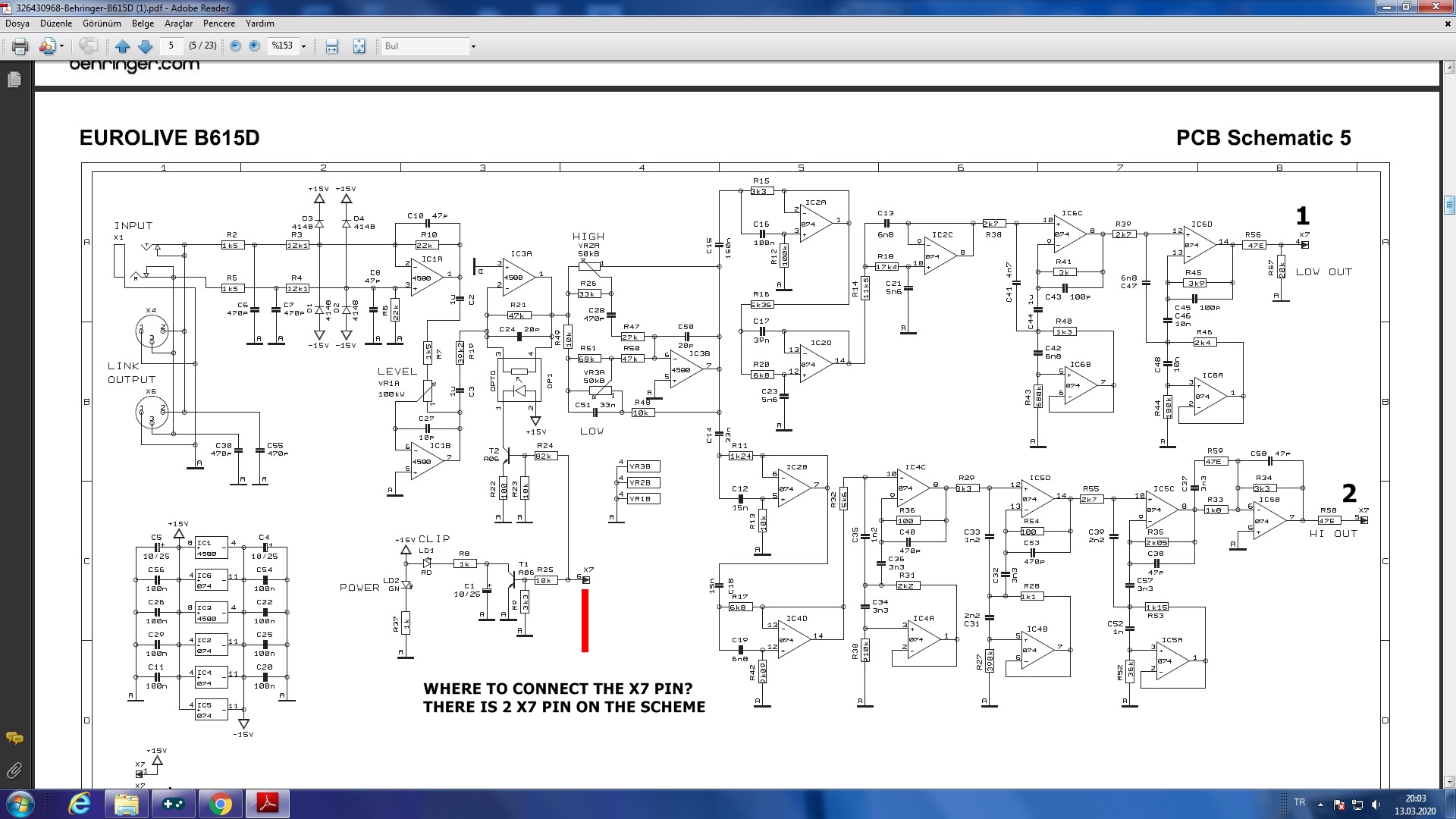The image size is (1456, 819).
Task: Click the network tray icon
Action: 1357,805
